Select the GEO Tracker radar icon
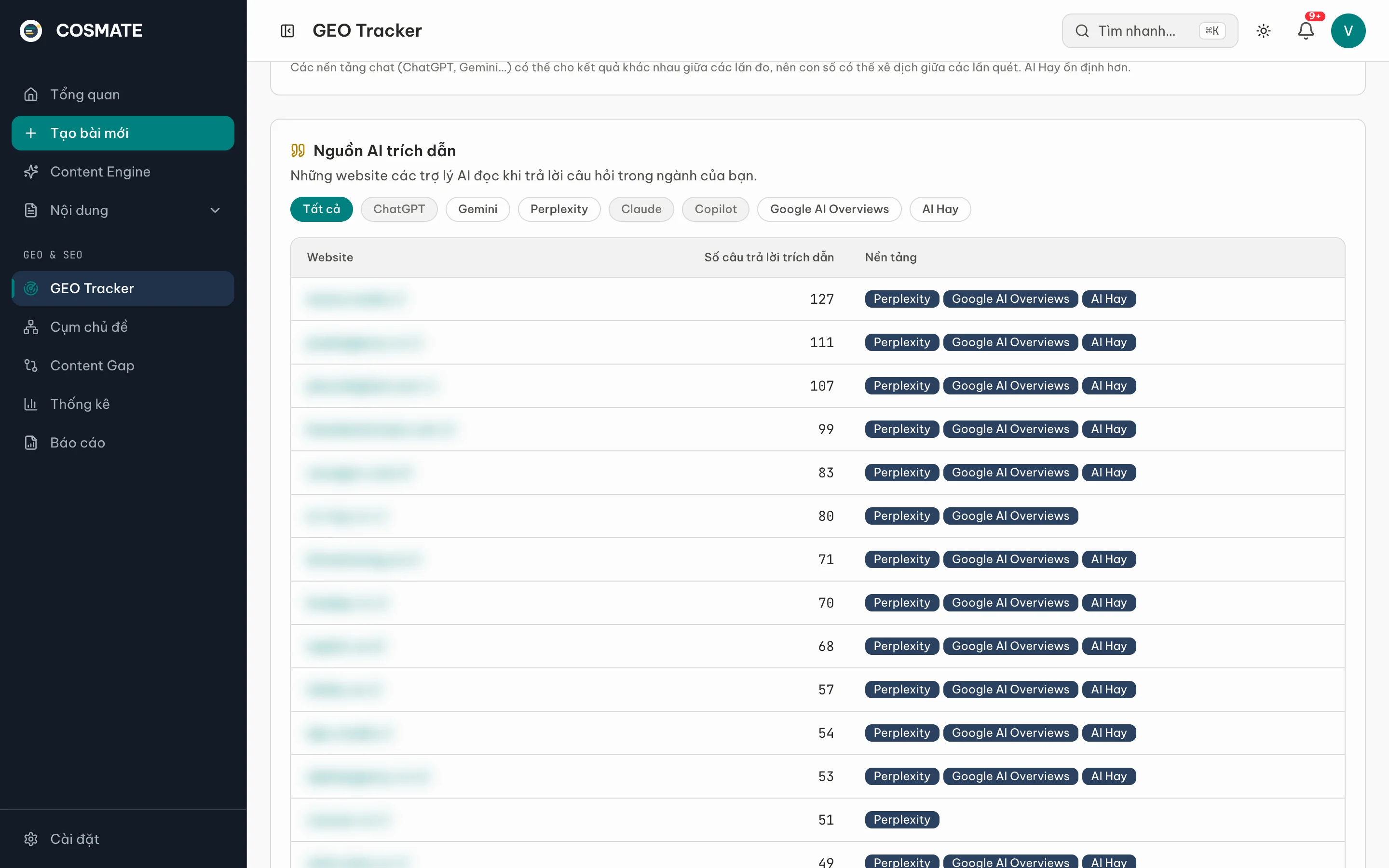This screenshot has width=1389, height=868. 31,288
